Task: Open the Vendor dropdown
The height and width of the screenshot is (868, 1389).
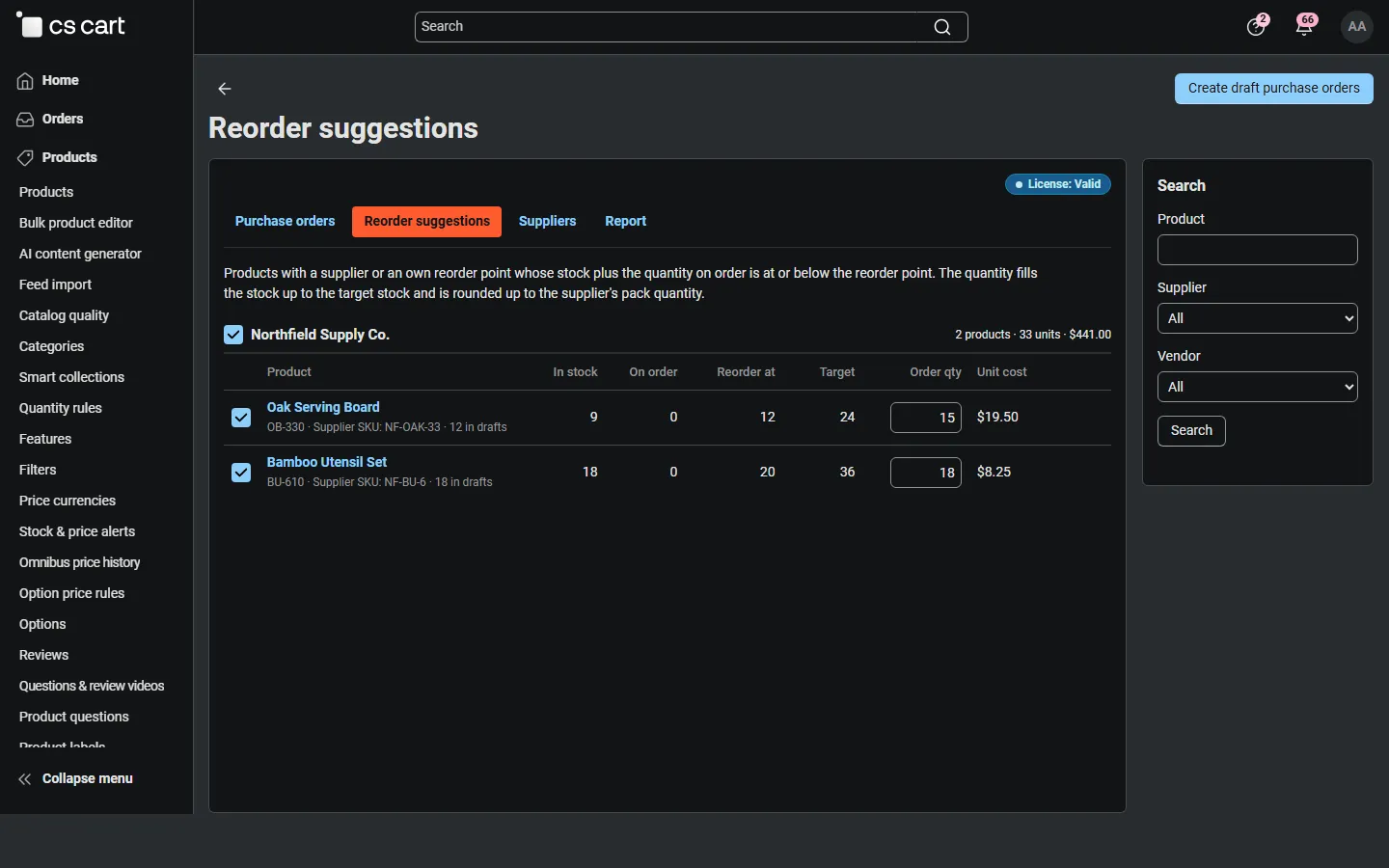Action: [x=1257, y=387]
